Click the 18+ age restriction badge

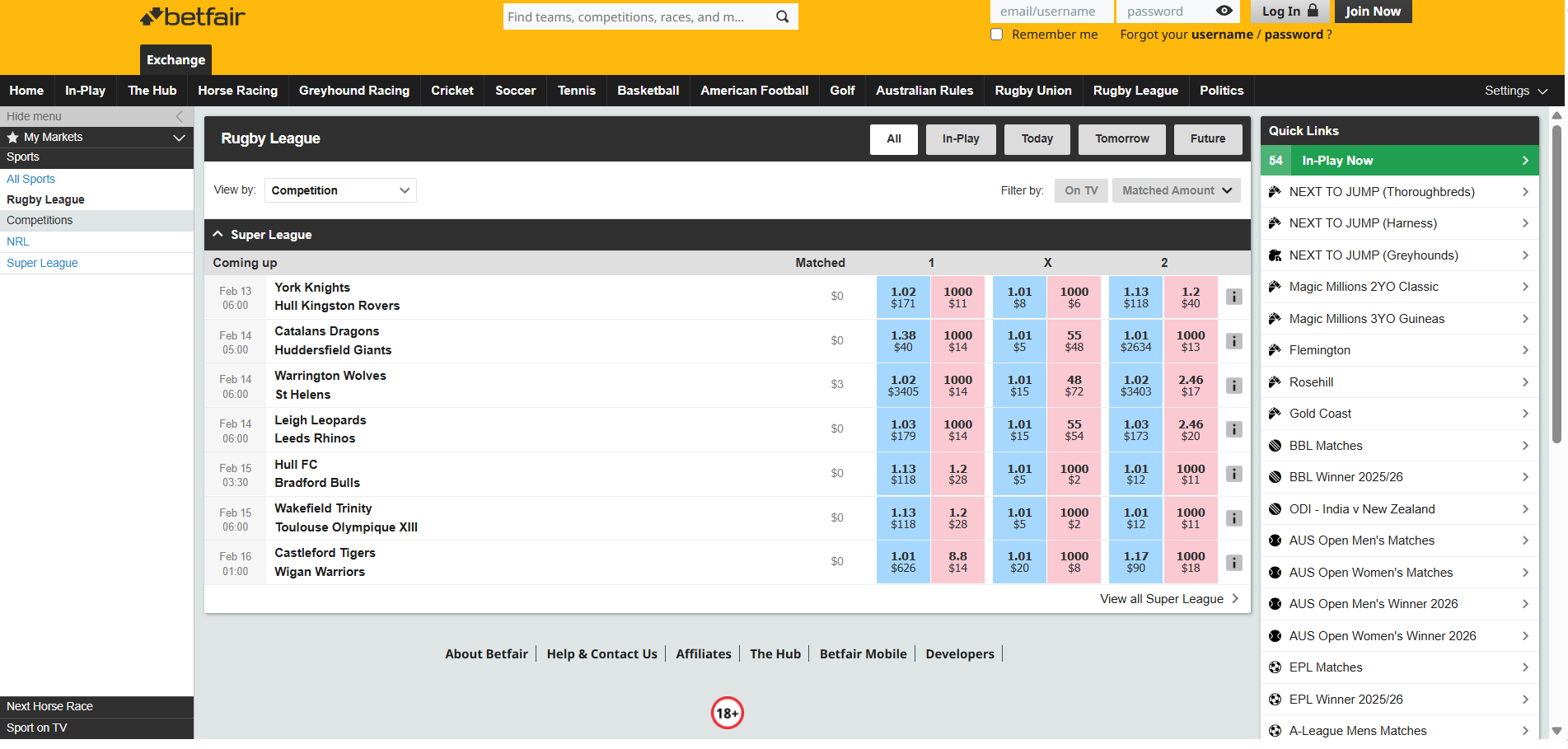(x=728, y=714)
